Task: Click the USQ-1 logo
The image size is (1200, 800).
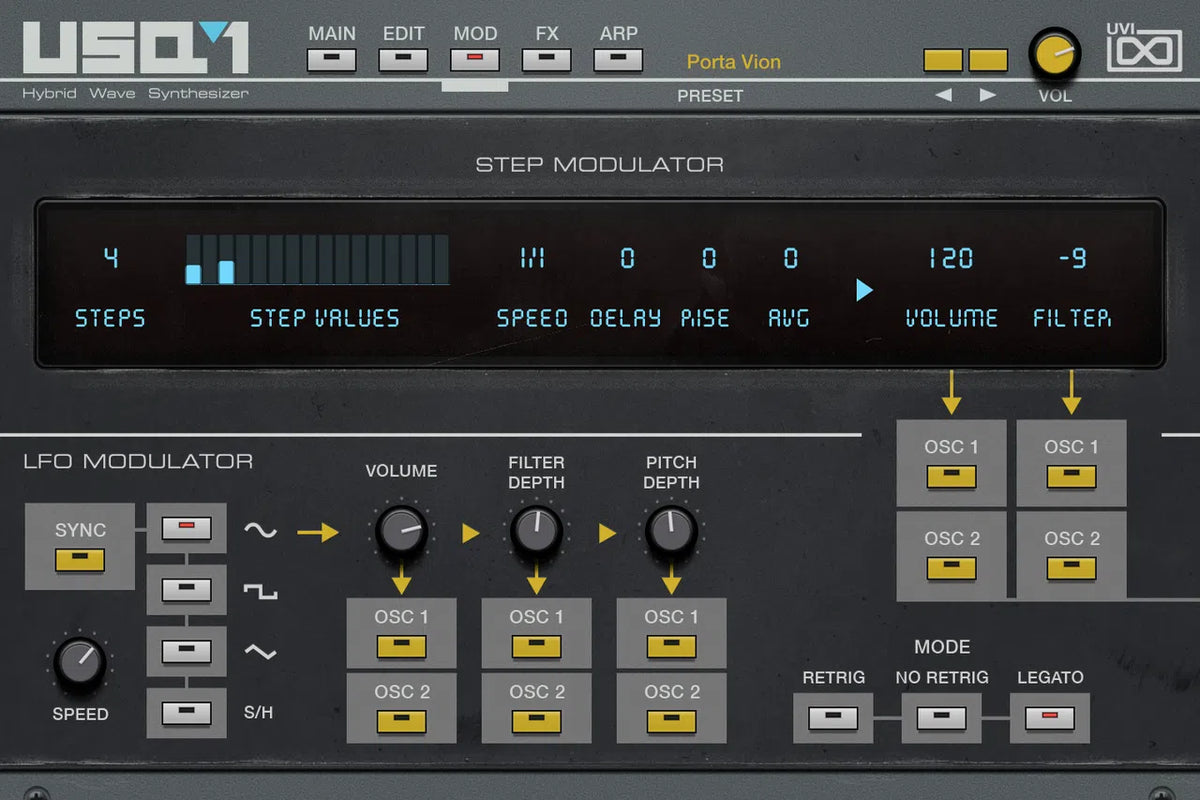Action: [136, 48]
